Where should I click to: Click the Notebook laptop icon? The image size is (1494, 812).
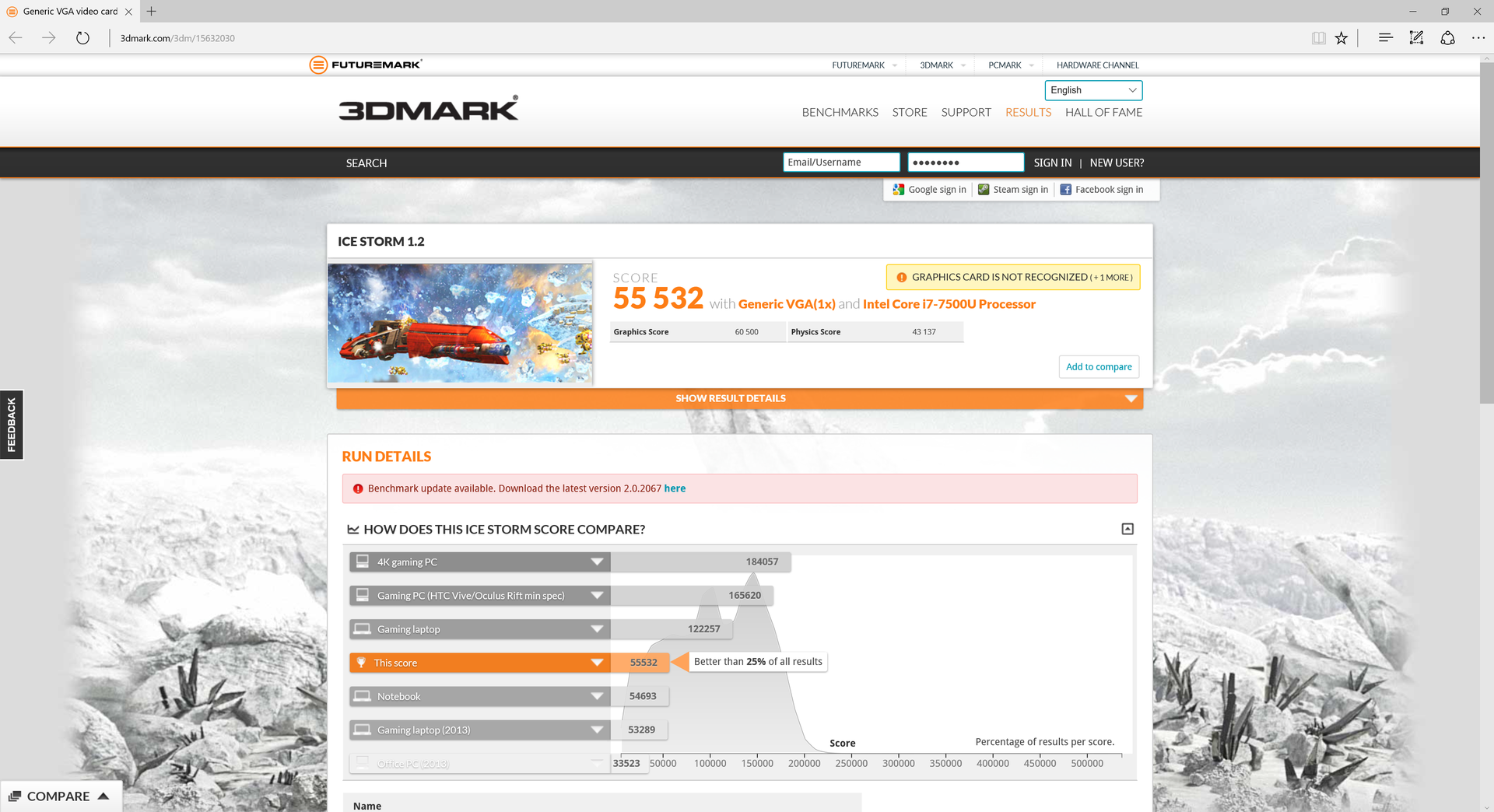pos(363,695)
